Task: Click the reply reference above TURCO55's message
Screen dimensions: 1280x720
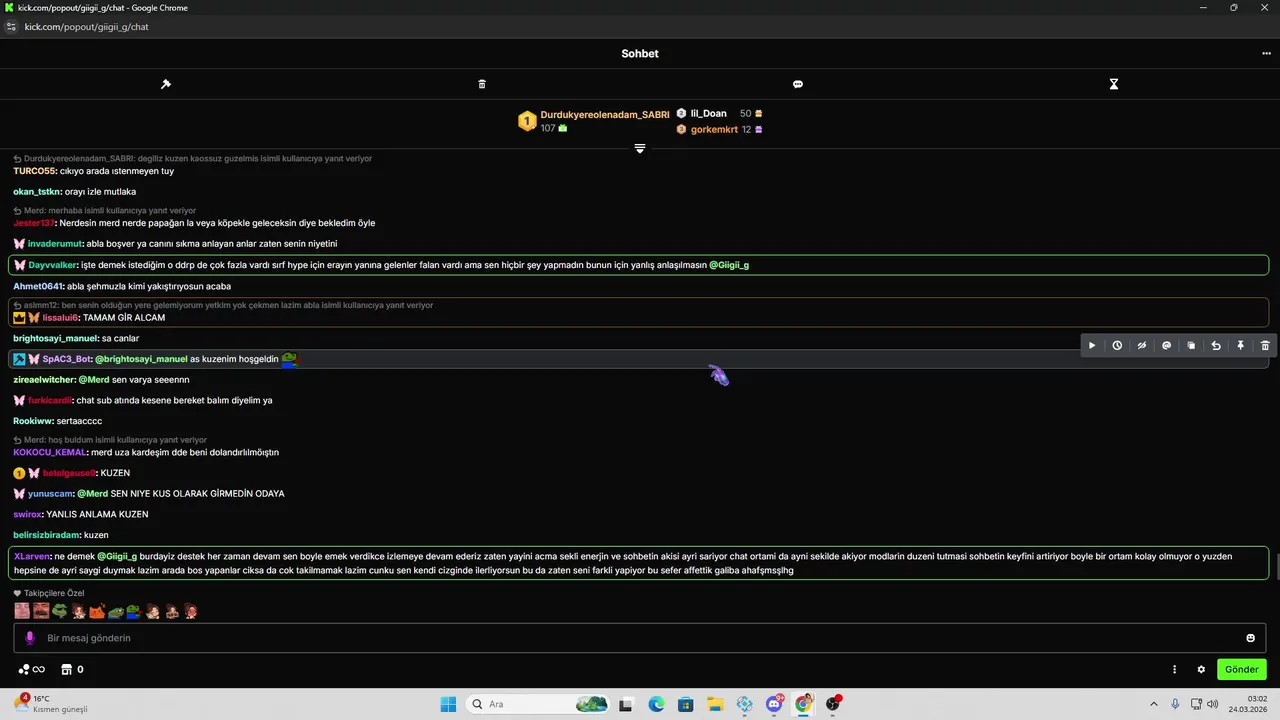Action: [192, 159]
